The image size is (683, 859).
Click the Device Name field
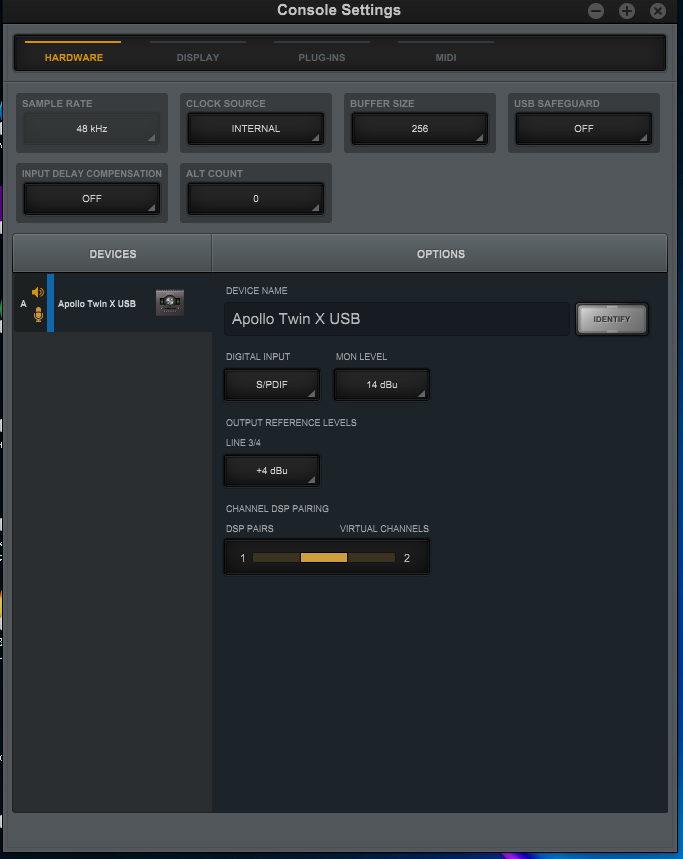pos(397,319)
